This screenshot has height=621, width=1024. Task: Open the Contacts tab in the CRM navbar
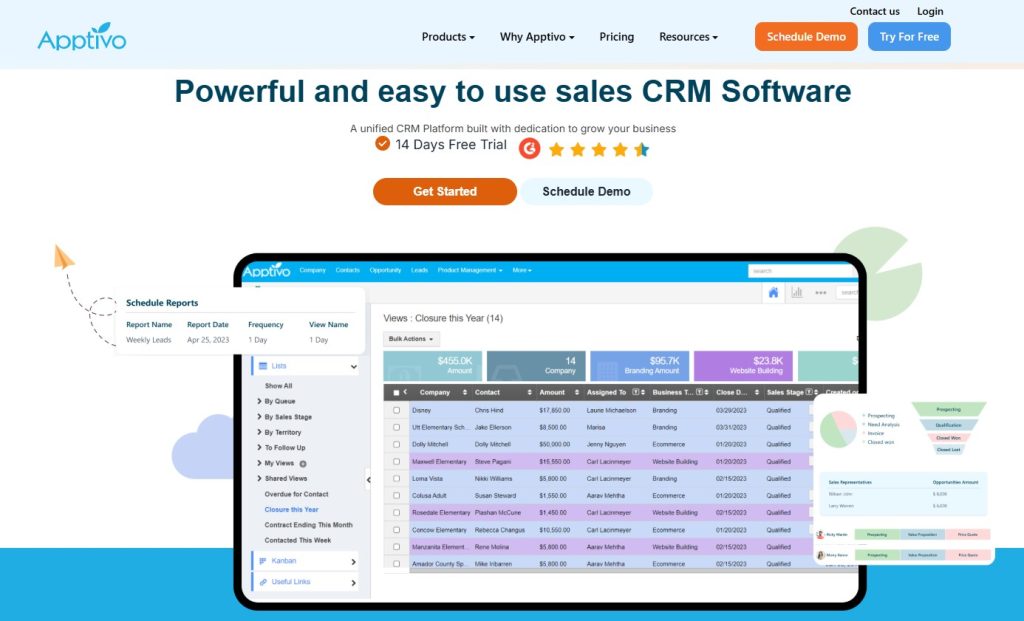tap(347, 270)
